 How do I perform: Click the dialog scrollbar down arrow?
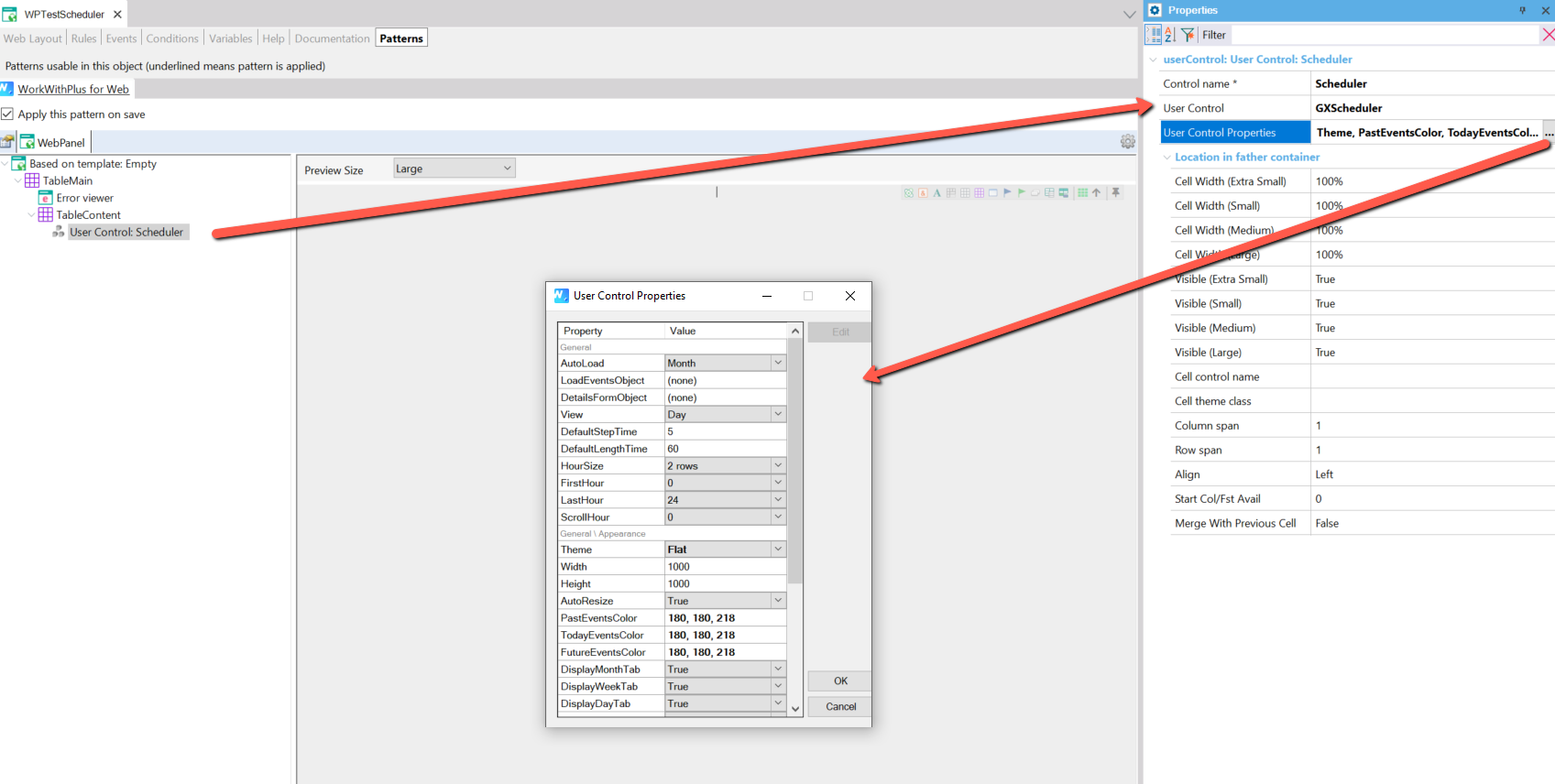tap(795, 709)
